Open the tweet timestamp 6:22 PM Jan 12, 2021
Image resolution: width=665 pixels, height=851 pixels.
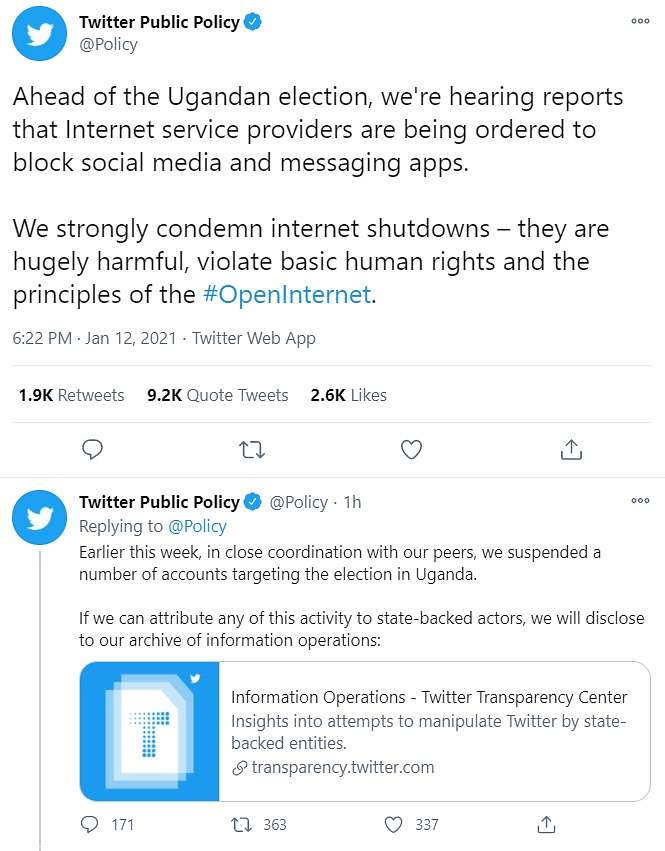94,338
